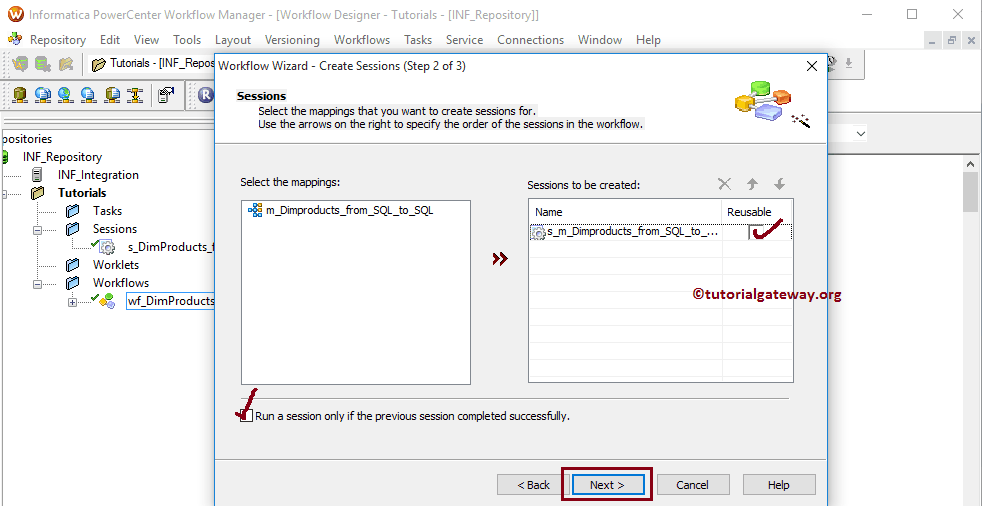
Task: Move session down with the down arrow
Action: (779, 184)
